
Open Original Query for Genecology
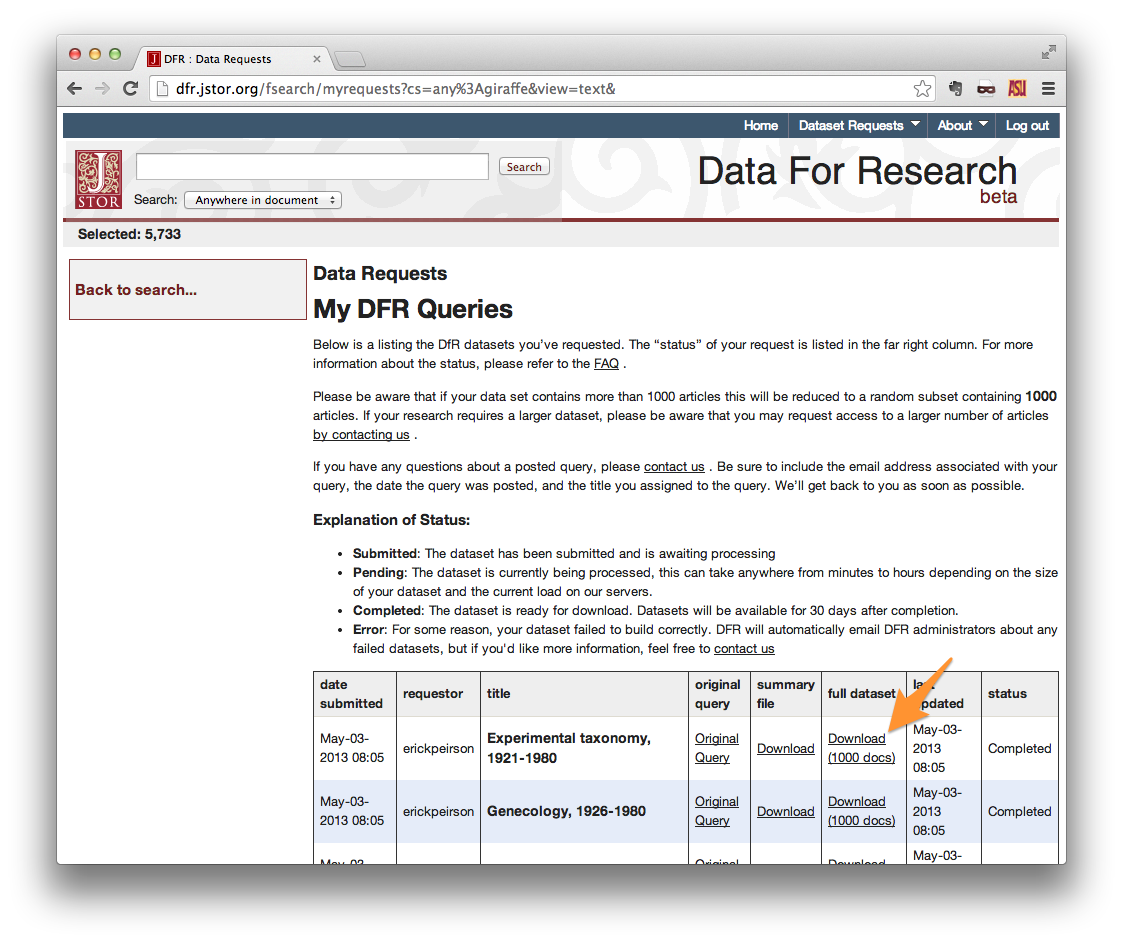click(716, 811)
